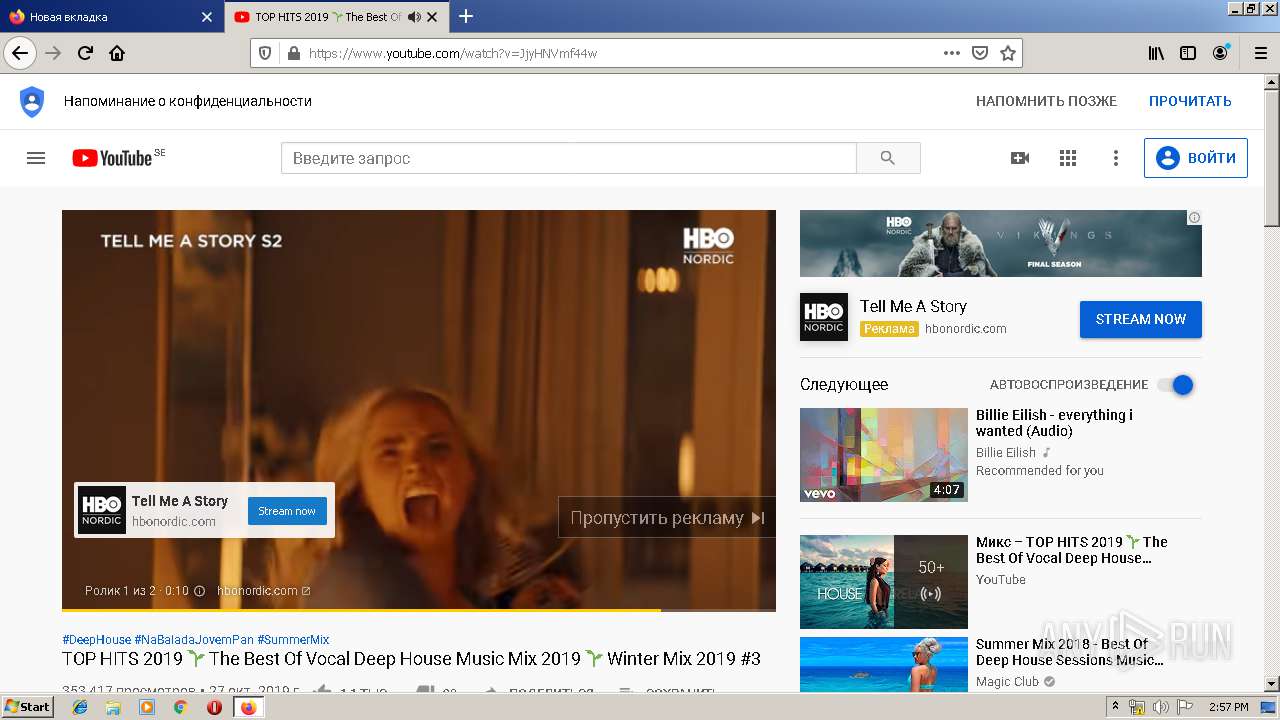Screen dimensions: 1280x720
Task: Open tracking protection shield in address bar
Action: tap(265, 53)
